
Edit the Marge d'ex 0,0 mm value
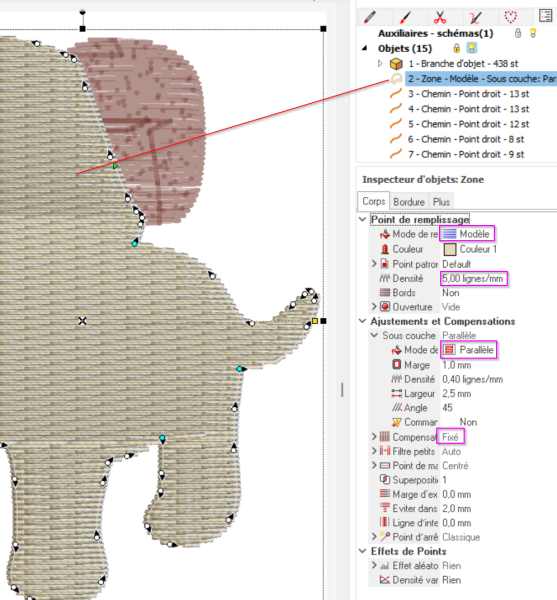click(x=457, y=494)
